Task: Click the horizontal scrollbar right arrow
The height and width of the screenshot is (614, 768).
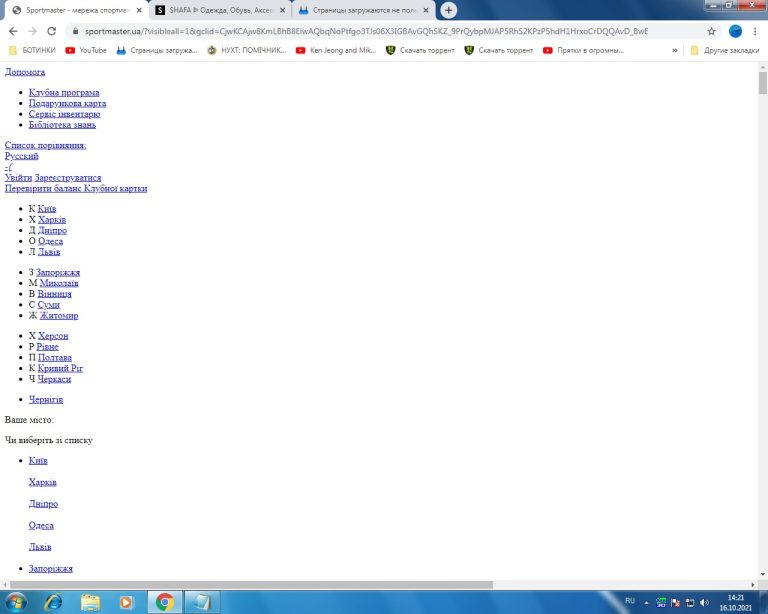Action: click(x=753, y=585)
